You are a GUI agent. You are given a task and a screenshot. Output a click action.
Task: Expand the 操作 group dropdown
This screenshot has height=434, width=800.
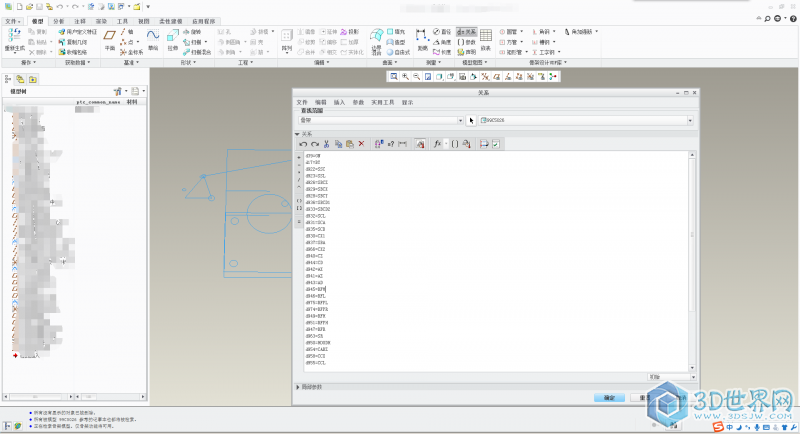point(28,63)
